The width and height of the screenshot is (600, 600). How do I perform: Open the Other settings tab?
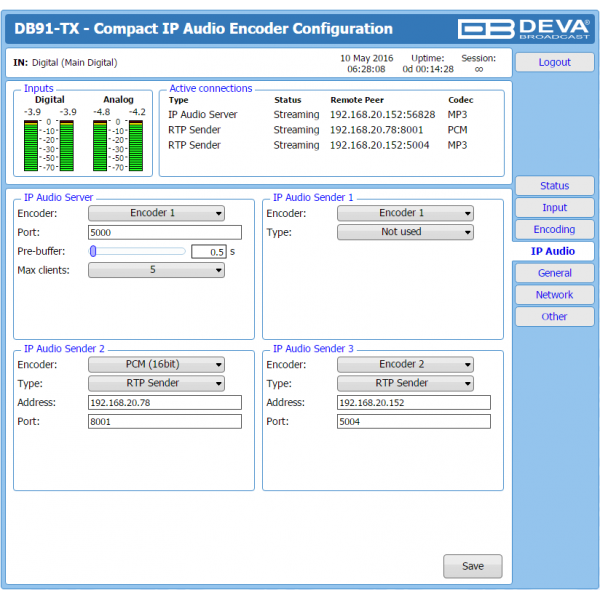click(554, 317)
